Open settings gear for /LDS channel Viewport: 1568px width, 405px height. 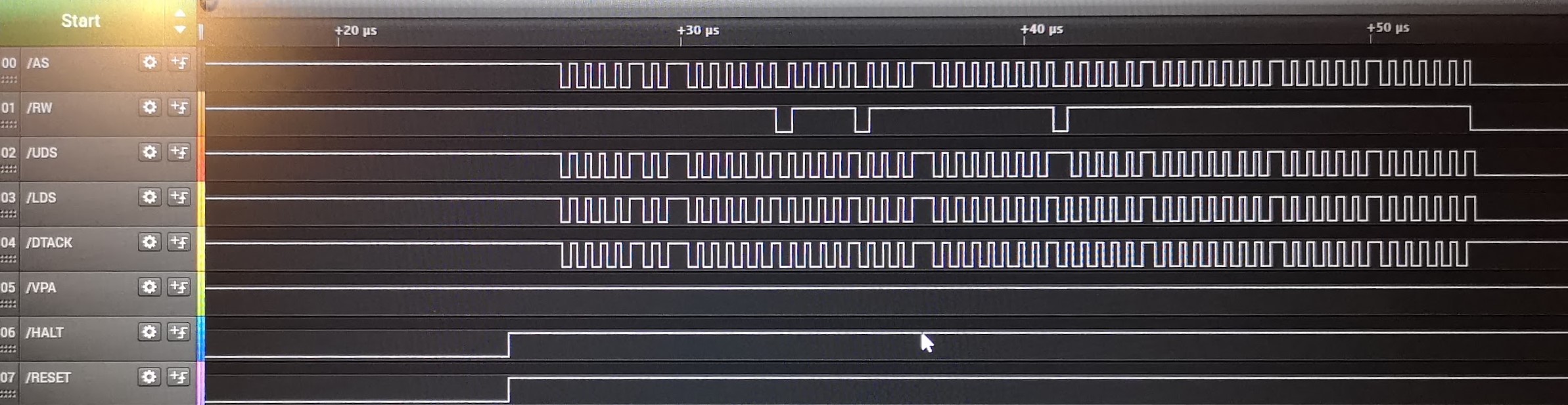tap(149, 197)
